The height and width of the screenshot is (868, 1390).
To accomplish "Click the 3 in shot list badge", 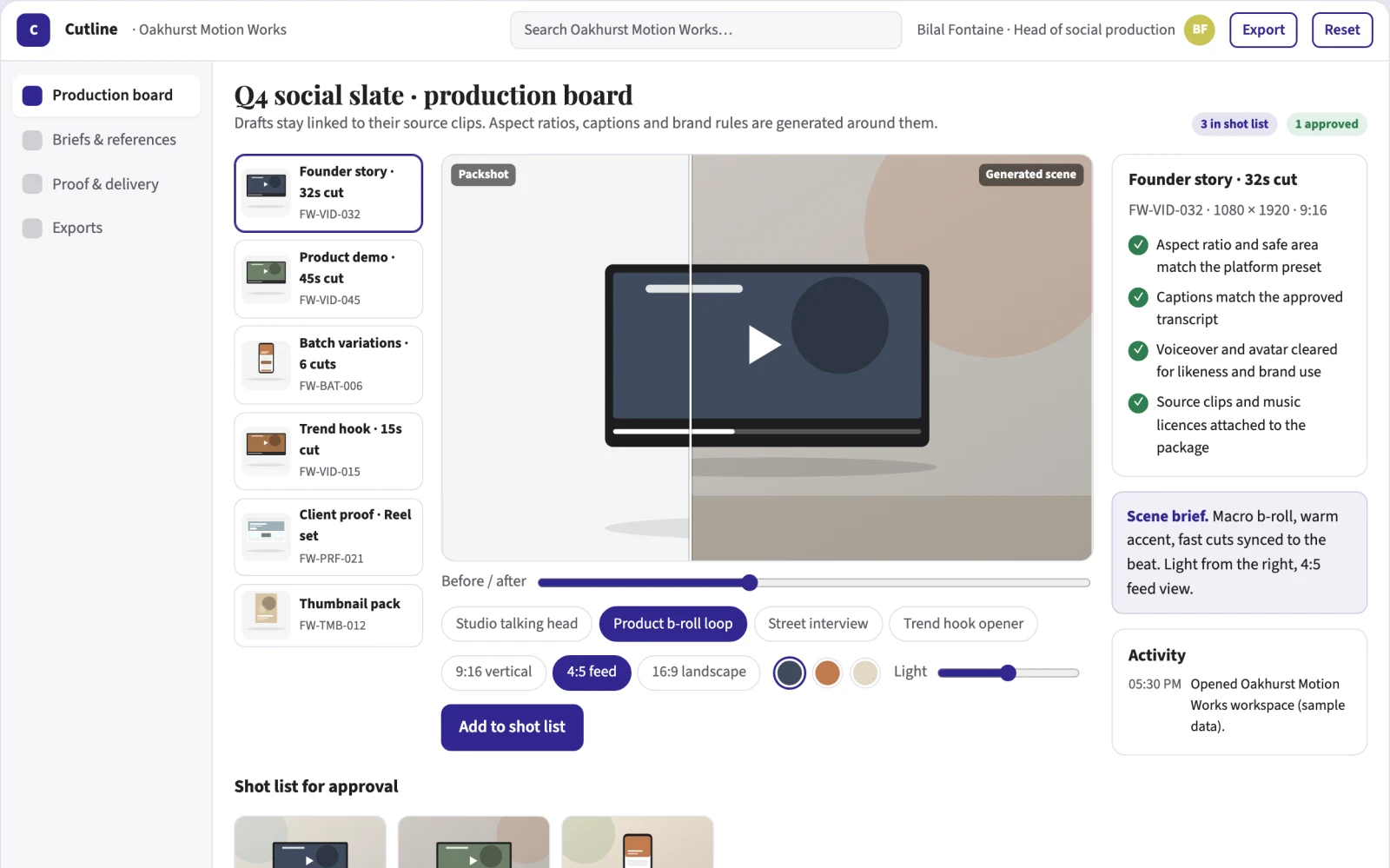I will (1234, 124).
